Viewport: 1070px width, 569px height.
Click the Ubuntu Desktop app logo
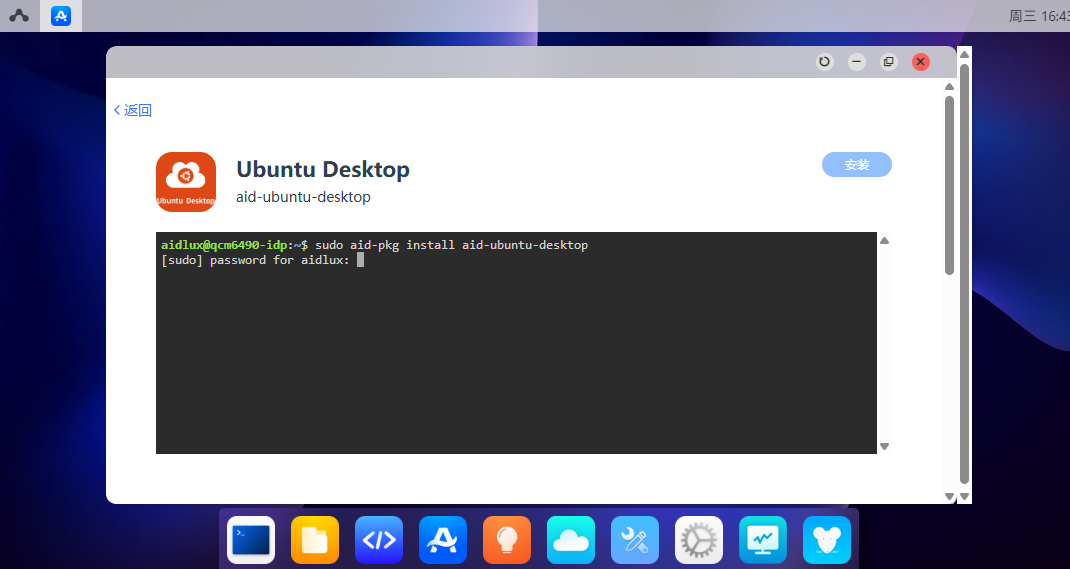point(186,182)
